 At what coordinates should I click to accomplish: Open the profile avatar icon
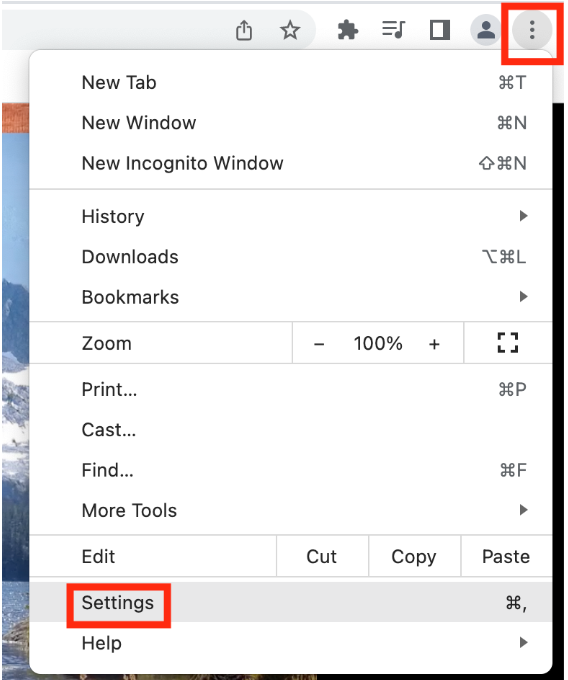point(486,30)
